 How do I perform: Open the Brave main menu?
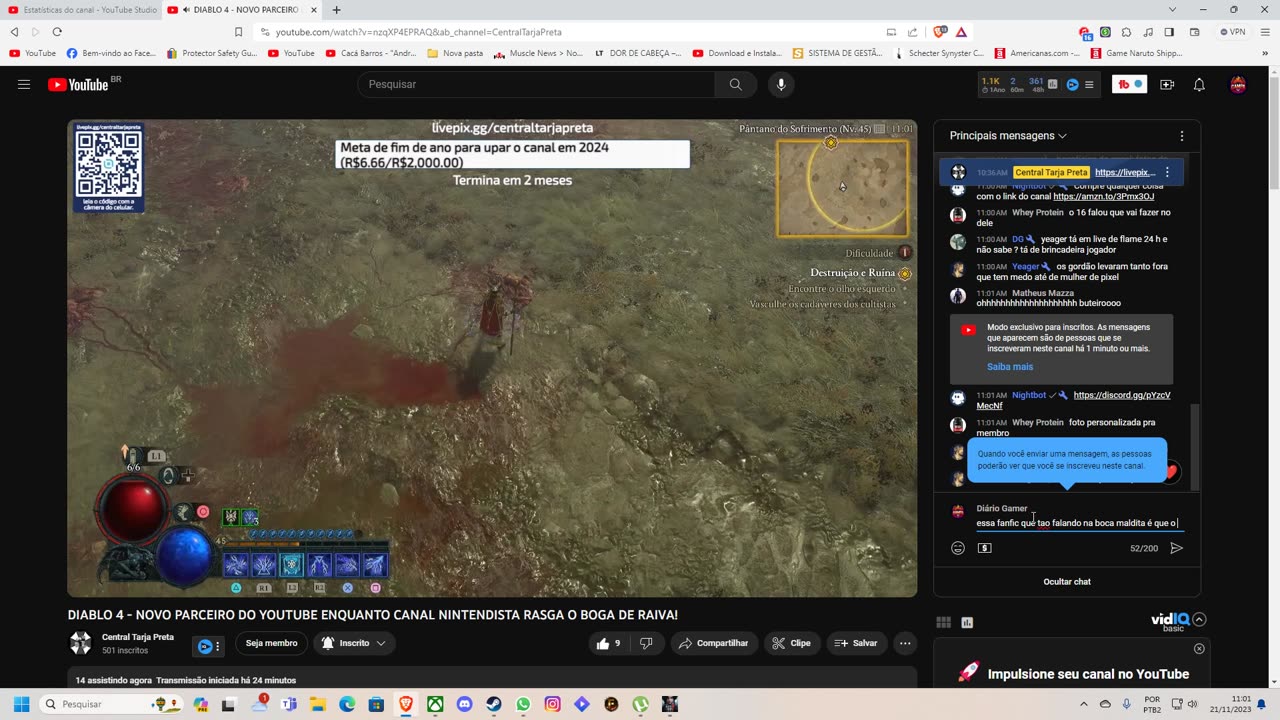1263,32
